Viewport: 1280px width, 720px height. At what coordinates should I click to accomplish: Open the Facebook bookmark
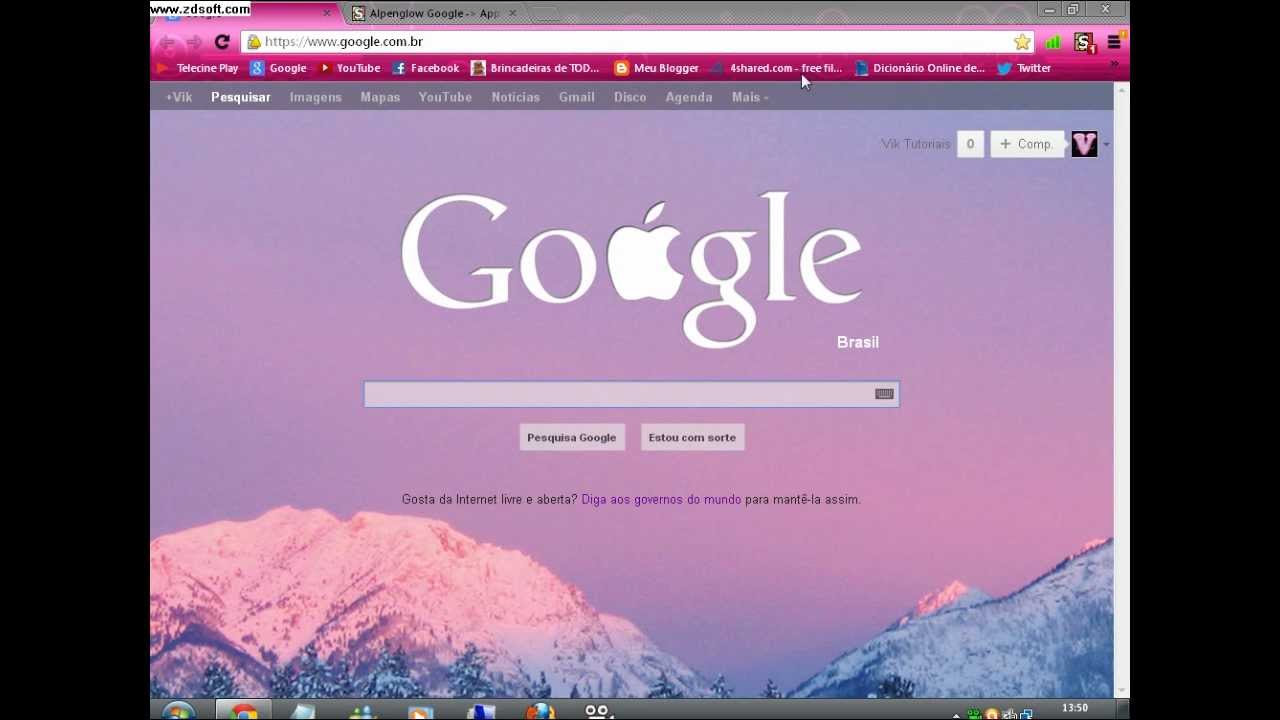(x=425, y=68)
